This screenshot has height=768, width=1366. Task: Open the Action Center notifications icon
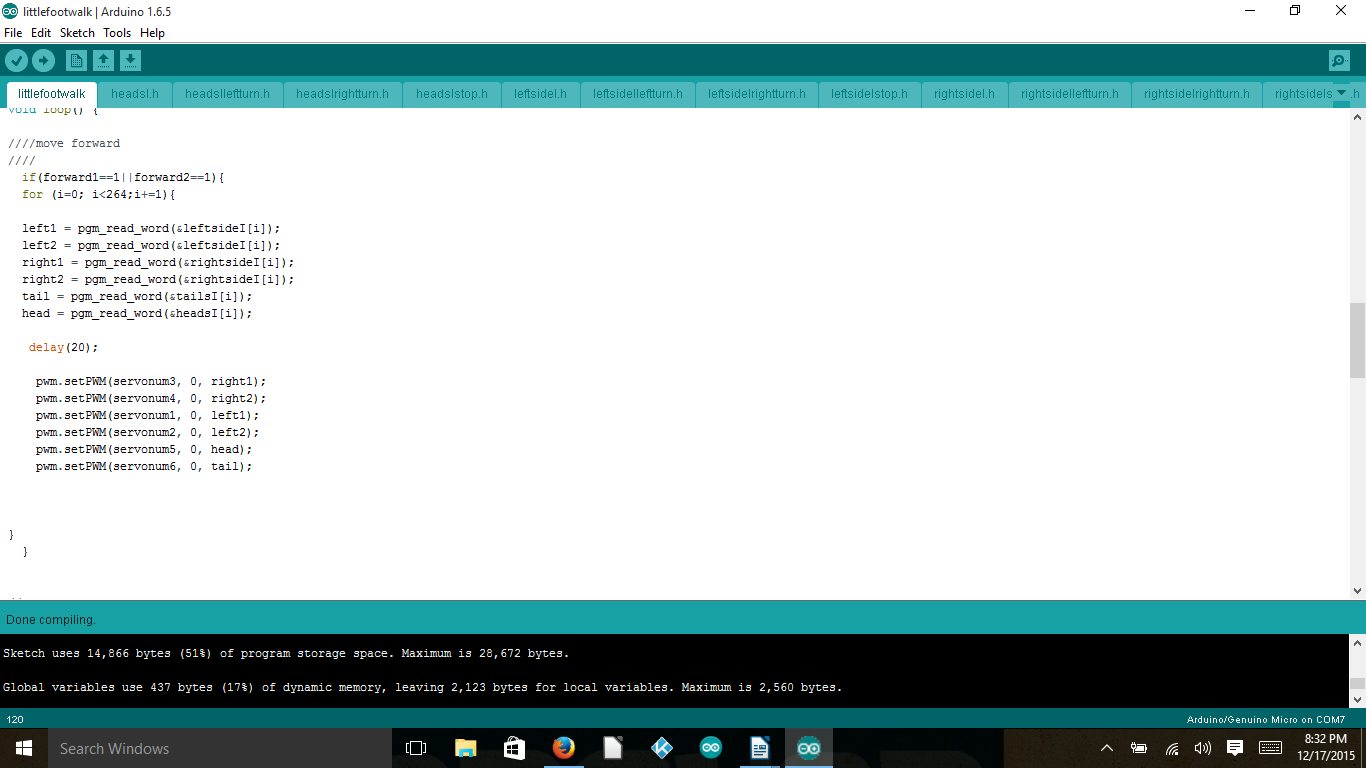(1235, 748)
